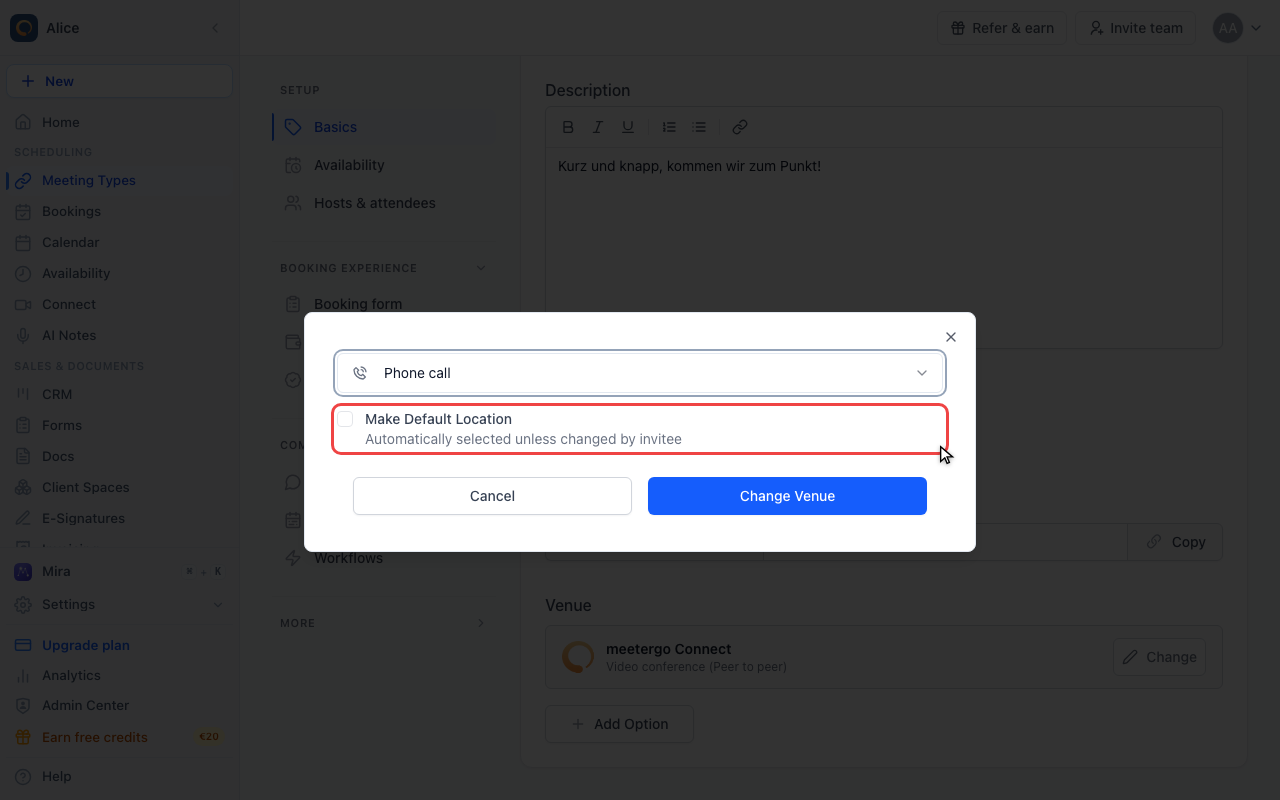Expand the Booking Experience section chevron
Viewport: 1280px width, 800px height.
tap(481, 268)
